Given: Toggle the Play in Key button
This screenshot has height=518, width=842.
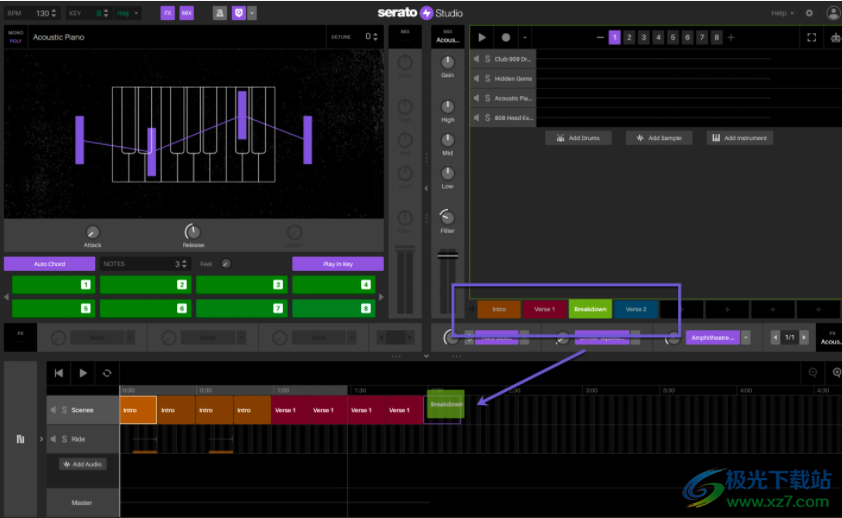Looking at the screenshot, I should (338, 264).
